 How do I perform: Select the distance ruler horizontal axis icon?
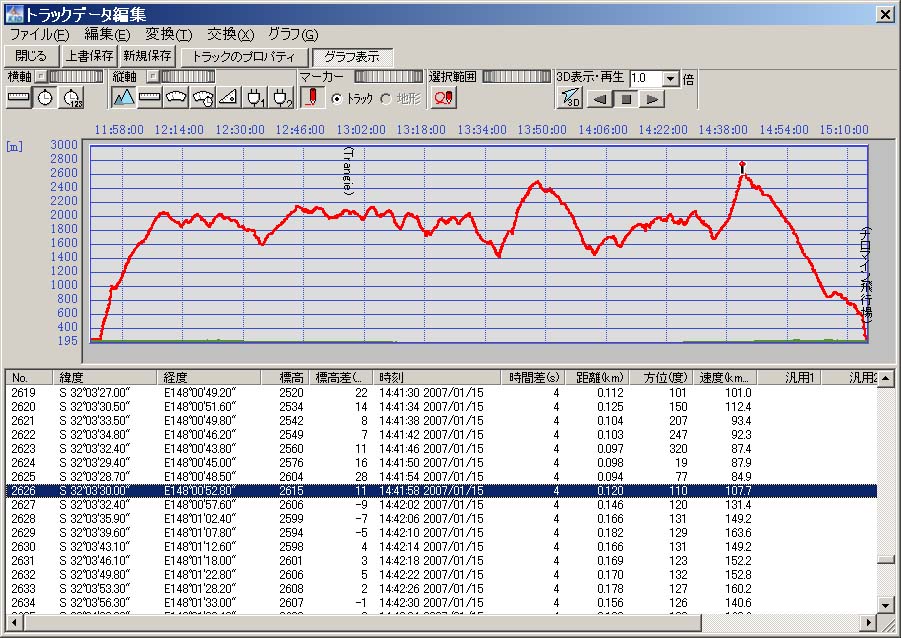(x=19, y=97)
